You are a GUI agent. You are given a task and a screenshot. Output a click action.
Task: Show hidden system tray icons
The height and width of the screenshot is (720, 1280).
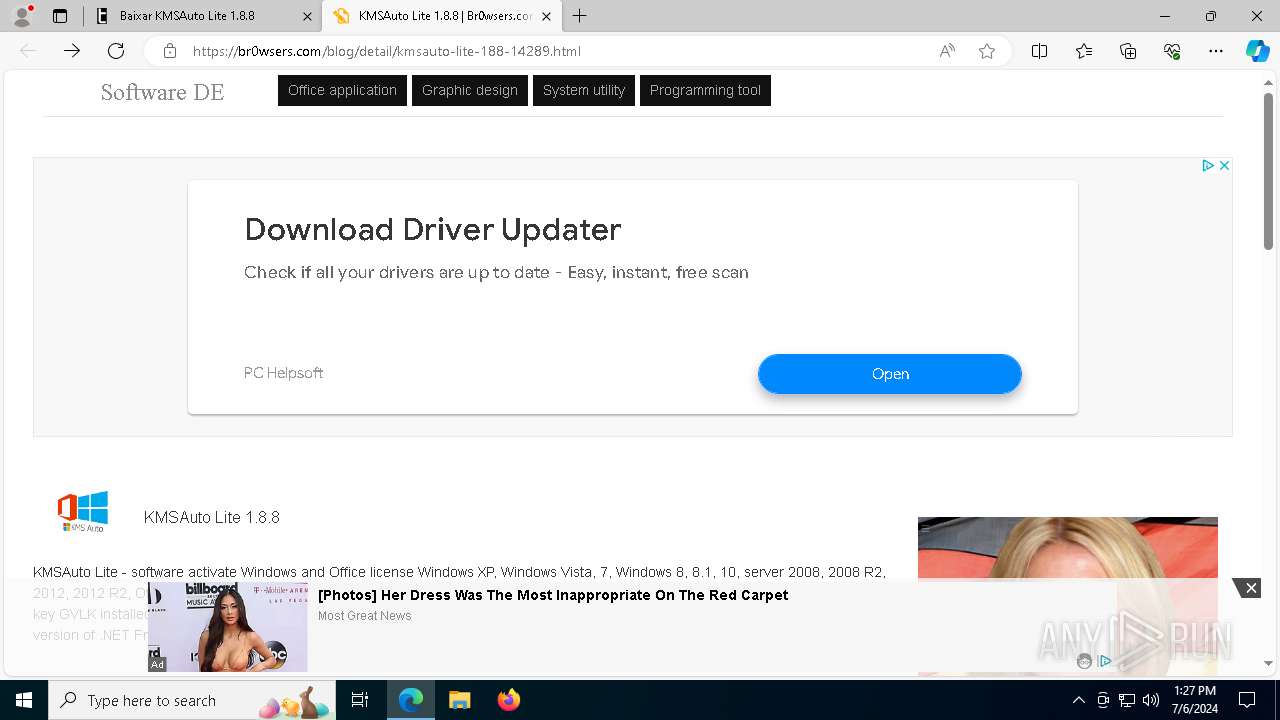(1078, 700)
